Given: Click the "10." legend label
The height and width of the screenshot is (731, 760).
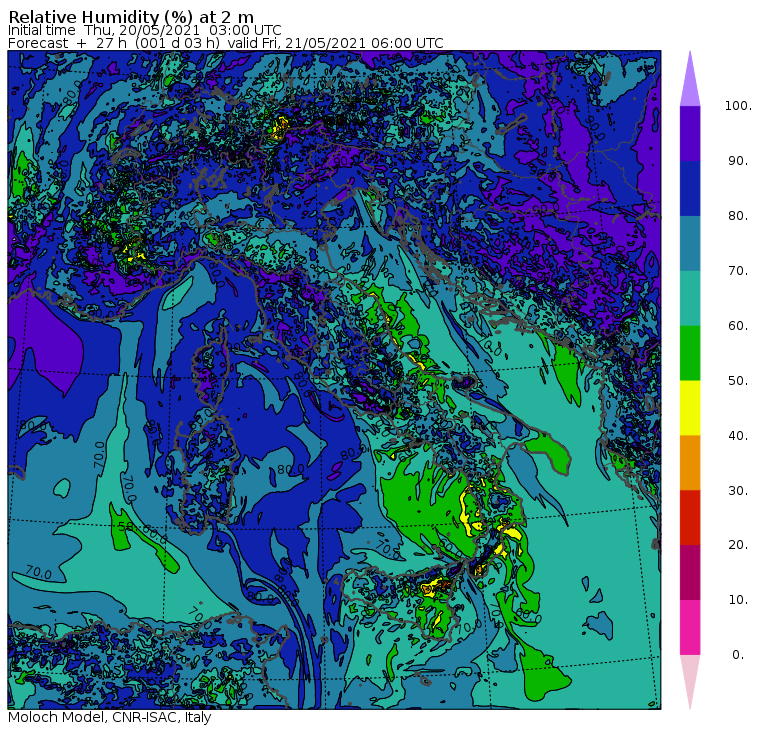Looking at the screenshot, I should 738,600.
